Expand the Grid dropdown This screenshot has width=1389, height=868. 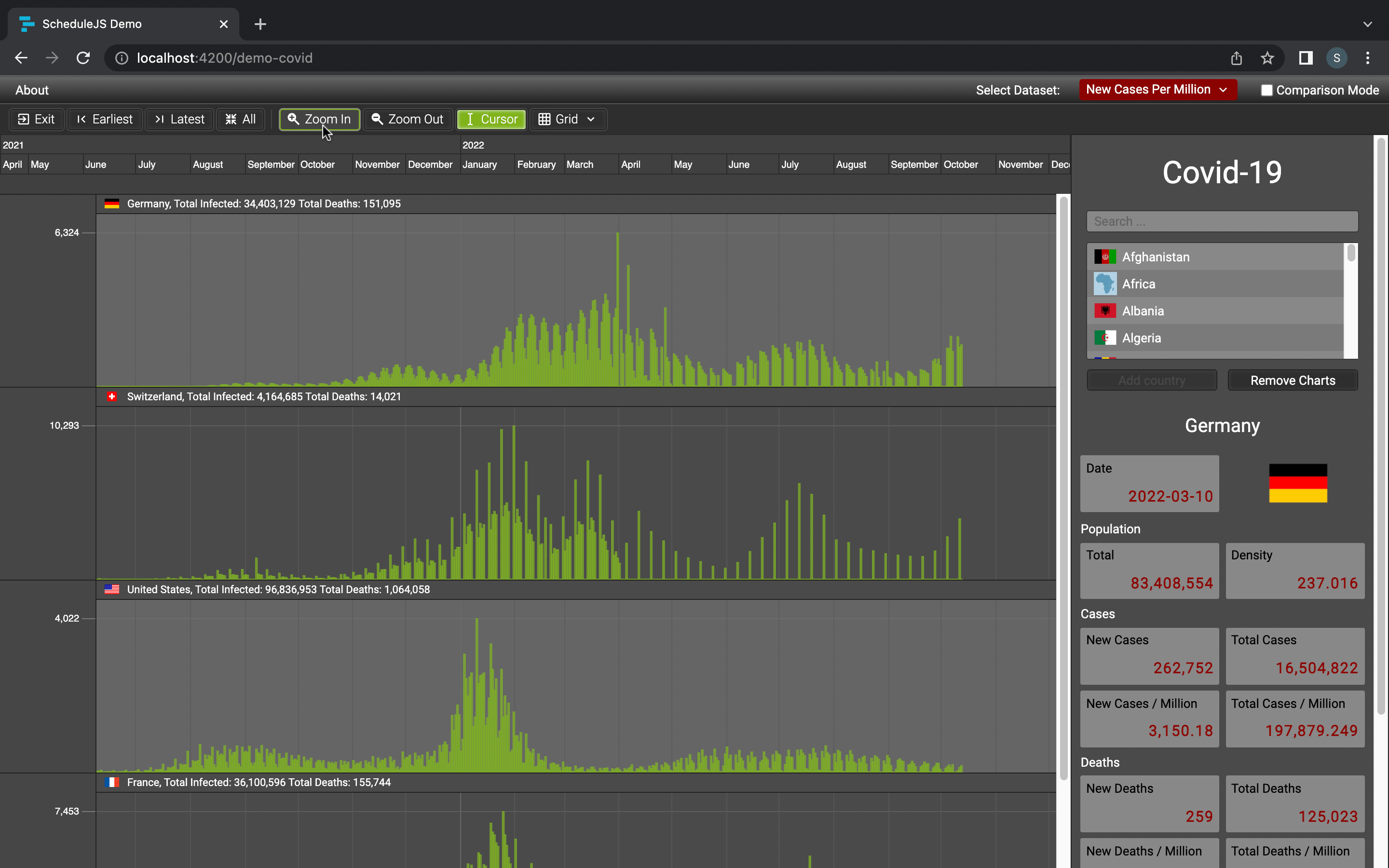tap(568, 120)
